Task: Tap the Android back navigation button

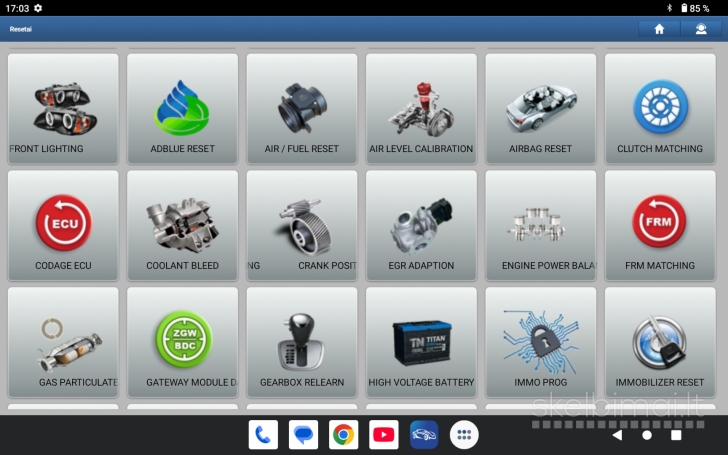Action: pyautogui.click(x=617, y=435)
